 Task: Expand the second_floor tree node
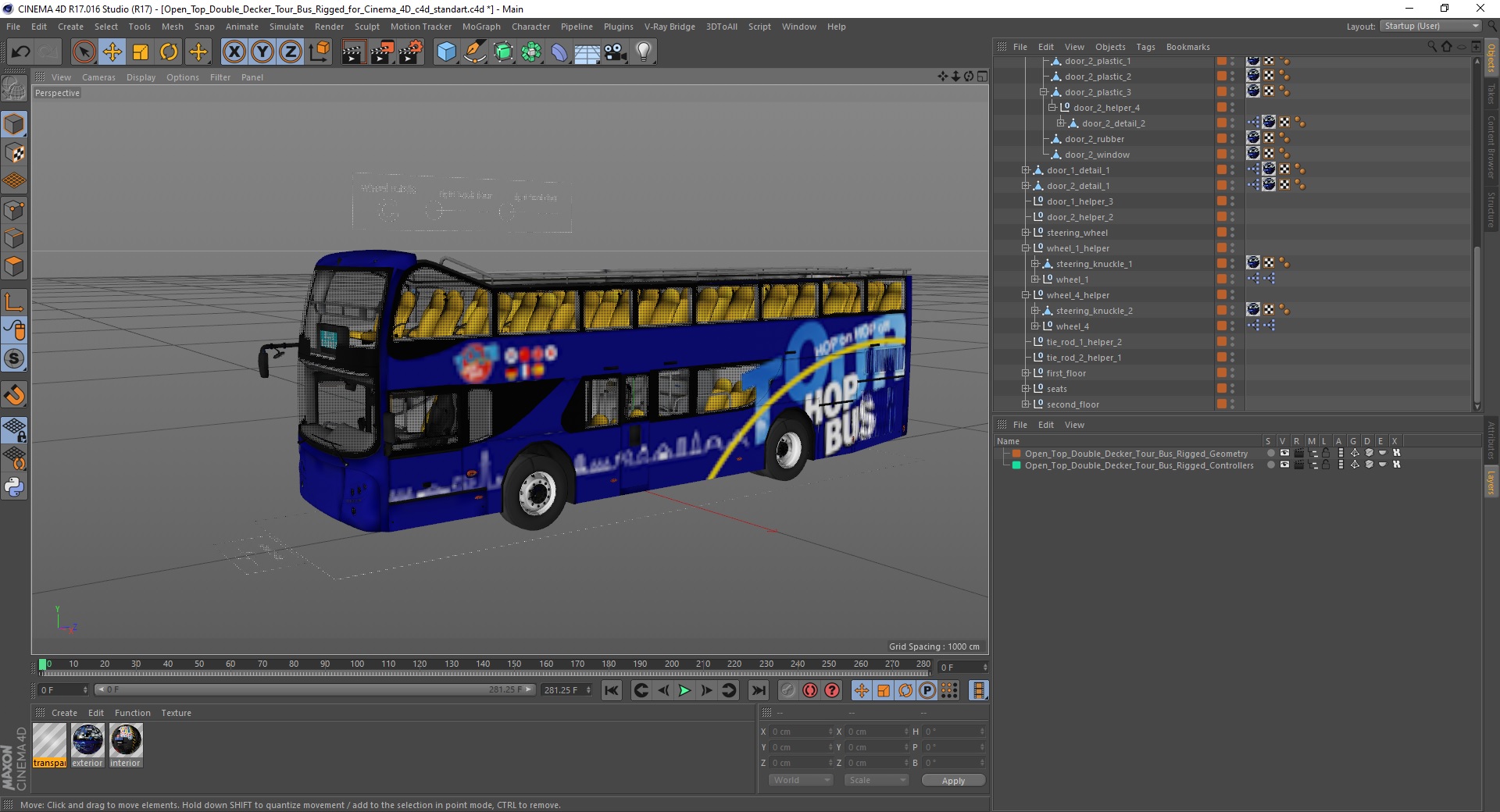(x=1026, y=404)
